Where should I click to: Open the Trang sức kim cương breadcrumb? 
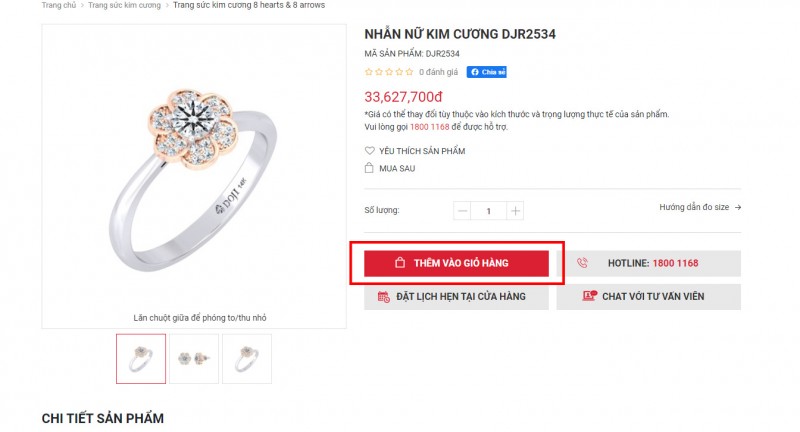pyautogui.click(x=124, y=5)
